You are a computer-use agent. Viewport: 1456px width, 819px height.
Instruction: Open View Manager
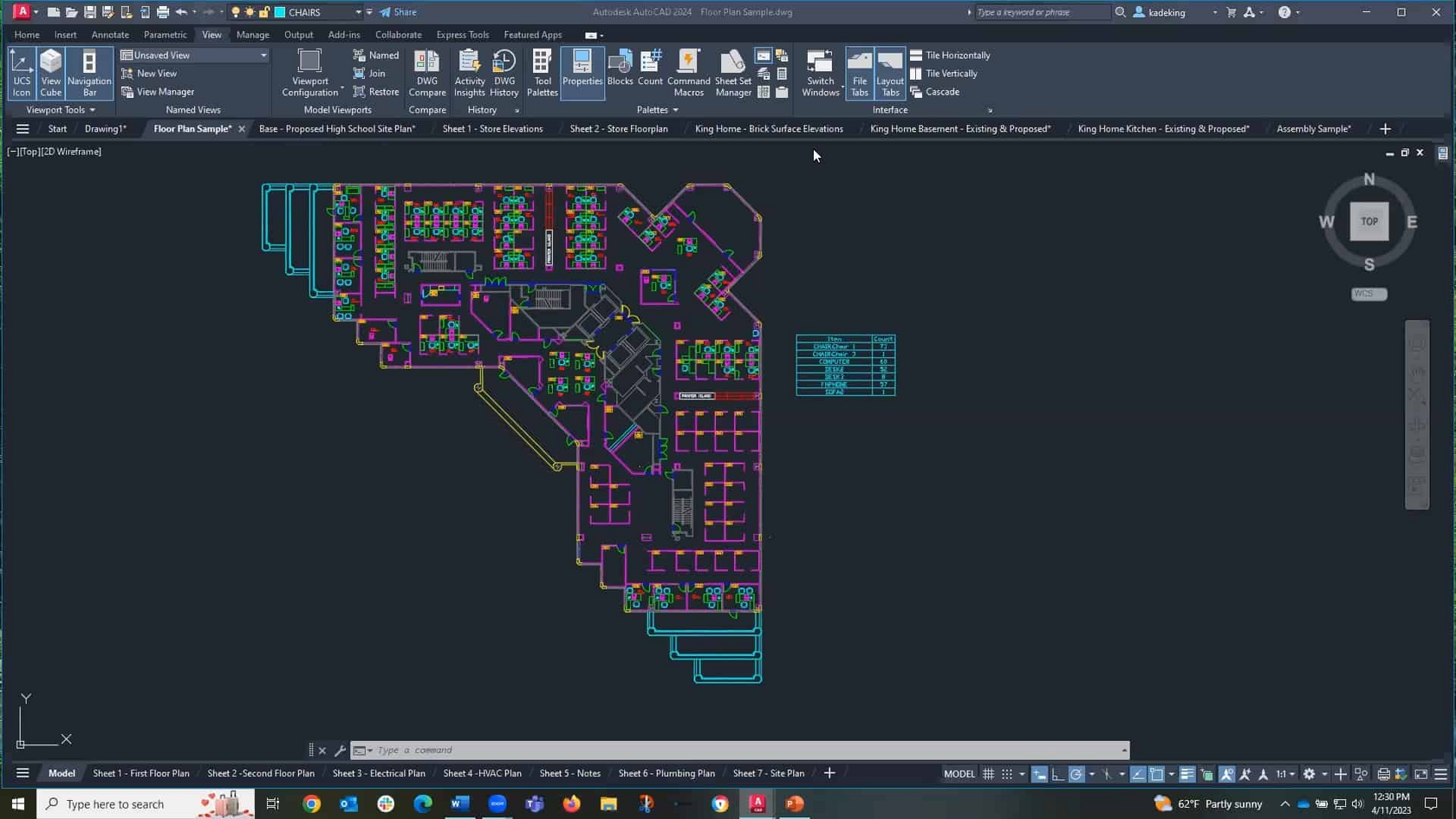[x=158, y=92]
